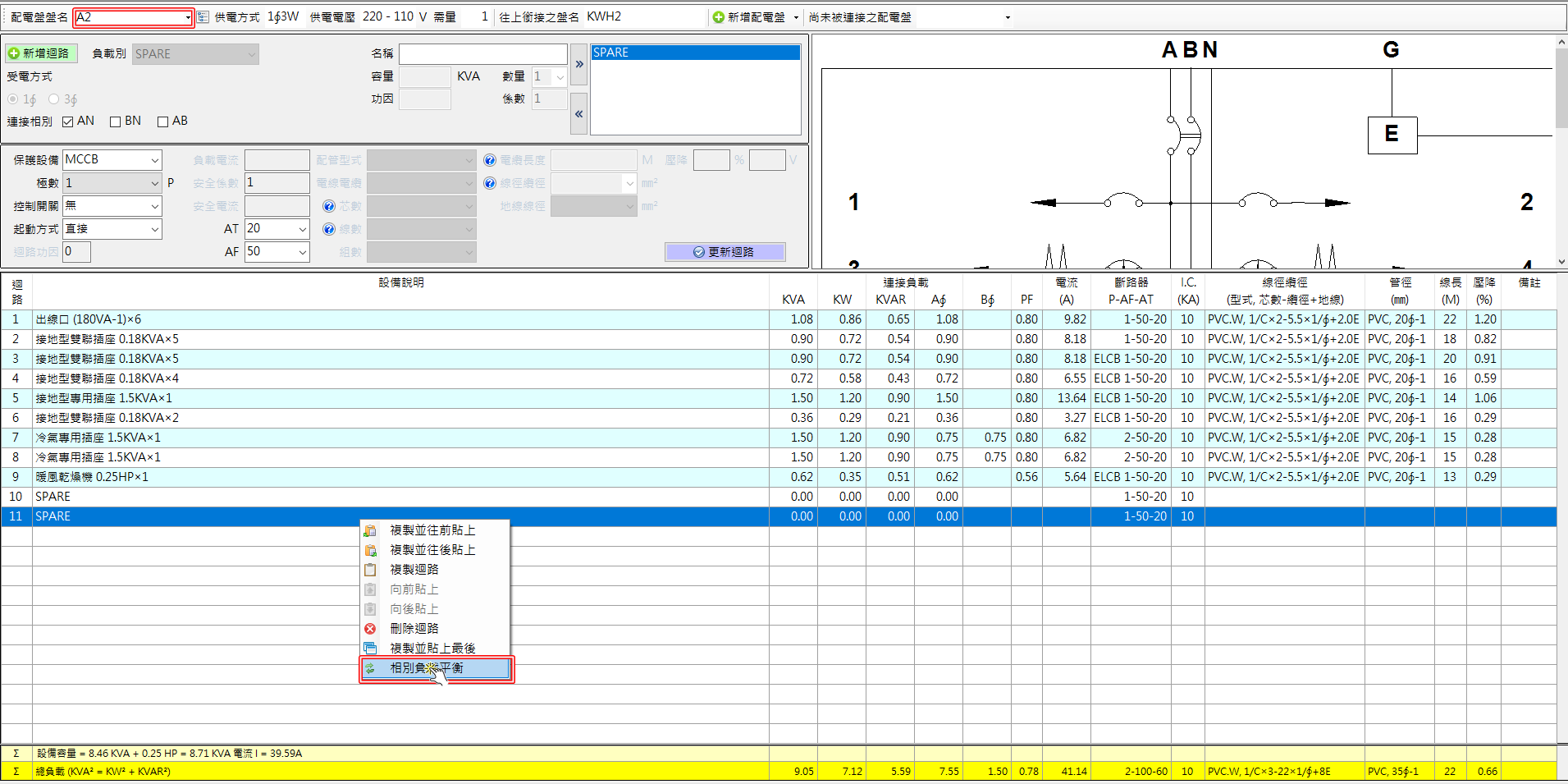
Task: Select row 9 暖風乾燥機 0.25HP×1
Action: (778, 477)
